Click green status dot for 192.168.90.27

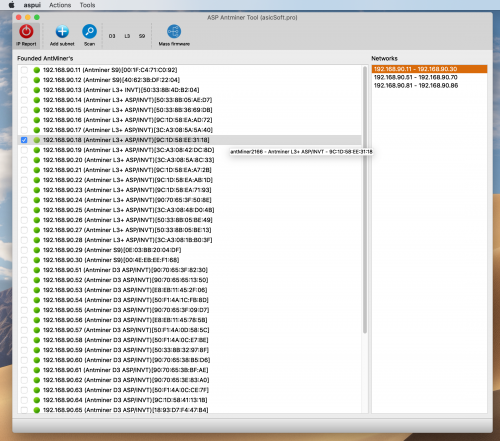(37, 230)
